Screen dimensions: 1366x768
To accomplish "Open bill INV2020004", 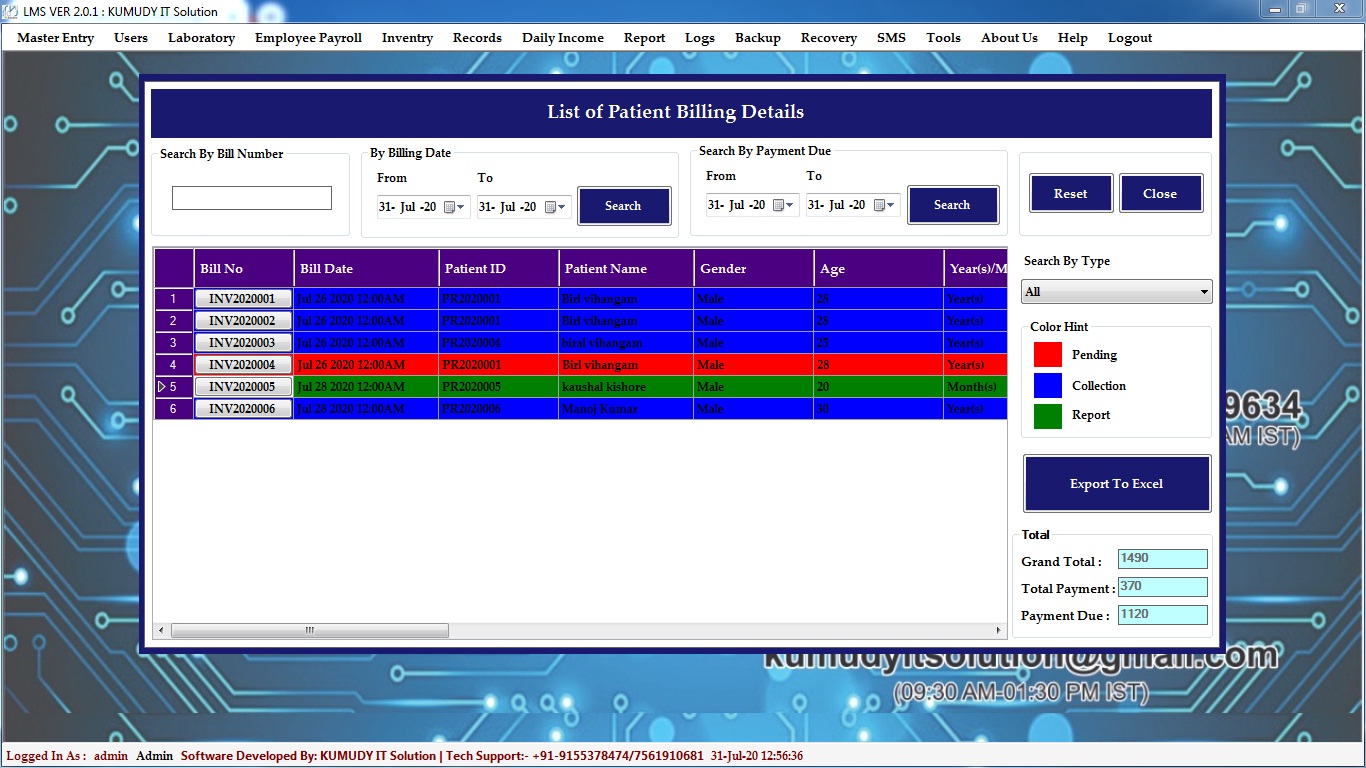I will coord(242,365).
